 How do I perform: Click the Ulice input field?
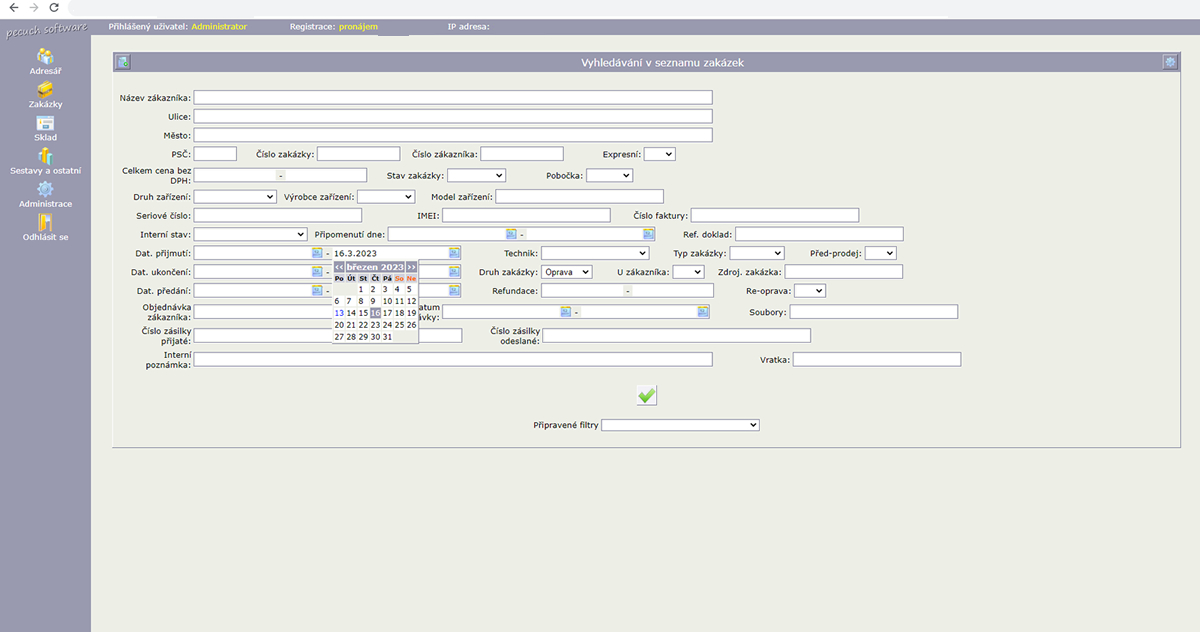[x=453, y=116]
